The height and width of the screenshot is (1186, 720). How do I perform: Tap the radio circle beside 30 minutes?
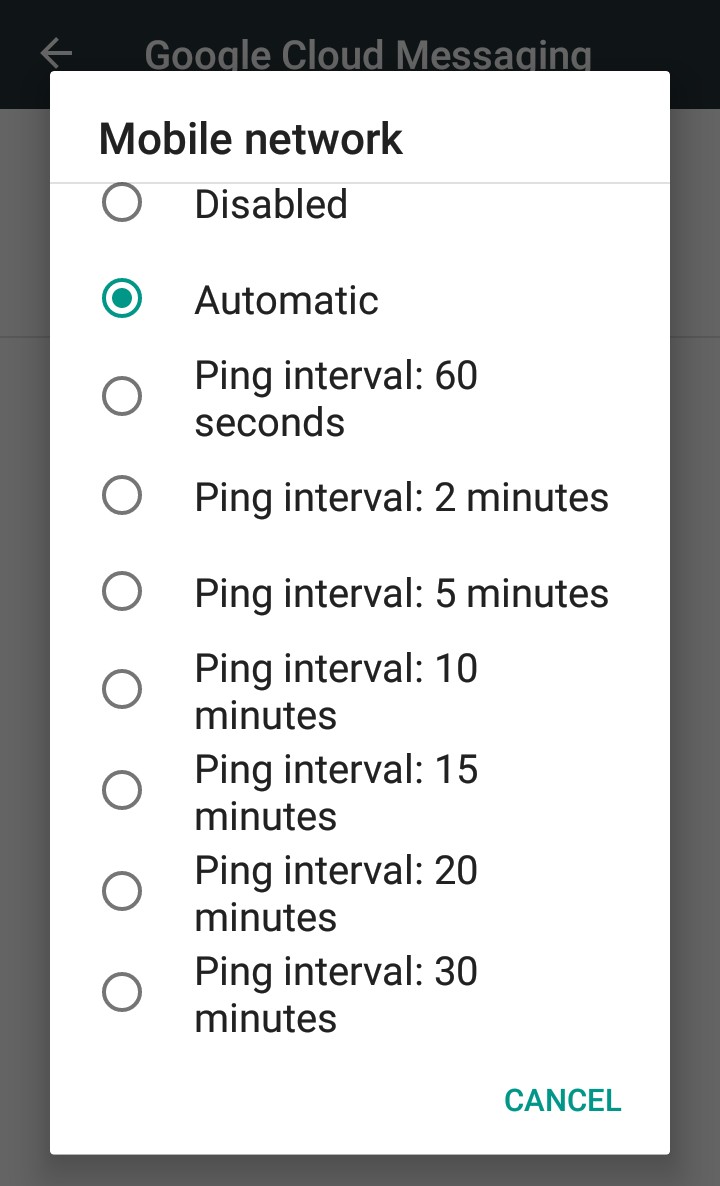pyautogui.click(x=121, y=991)
